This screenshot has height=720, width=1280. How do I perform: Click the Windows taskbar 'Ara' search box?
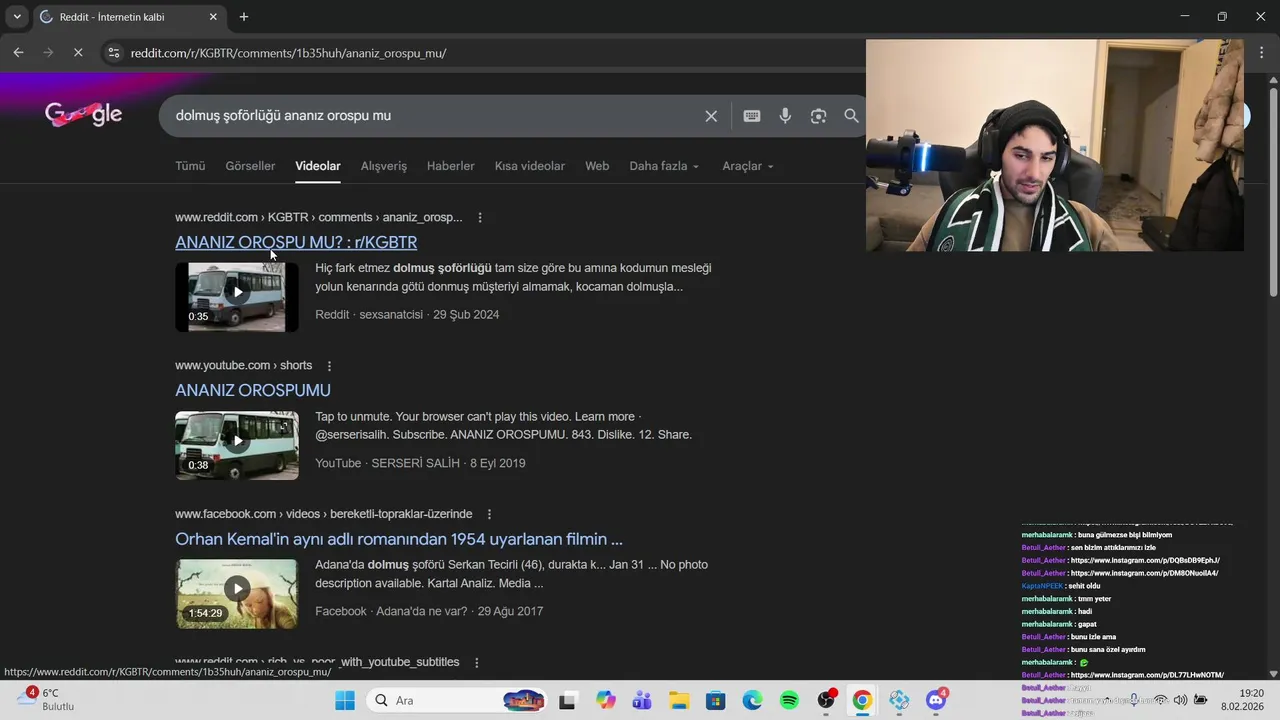455,700
